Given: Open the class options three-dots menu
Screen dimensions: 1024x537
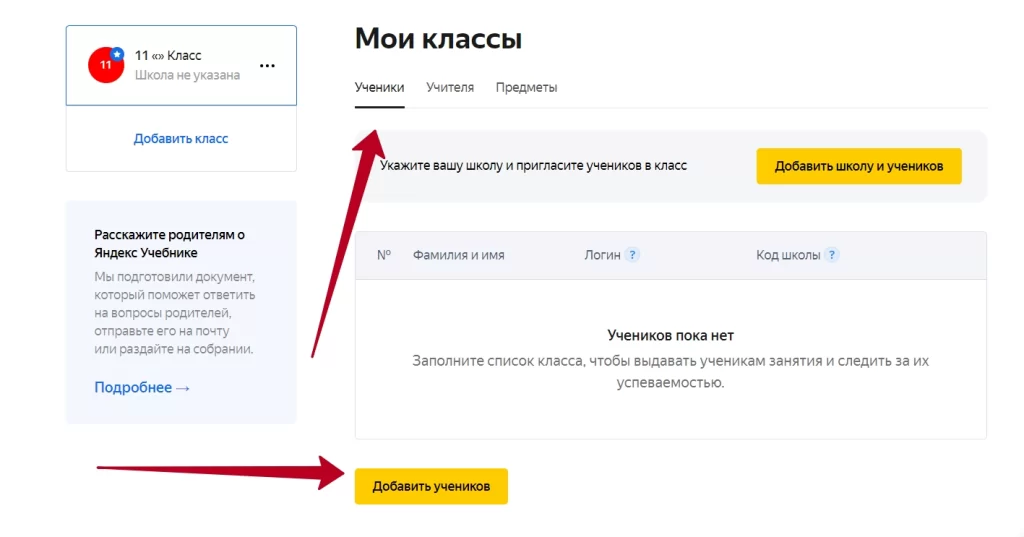Looking at the screenshot, I should click(x=267, y=66).
